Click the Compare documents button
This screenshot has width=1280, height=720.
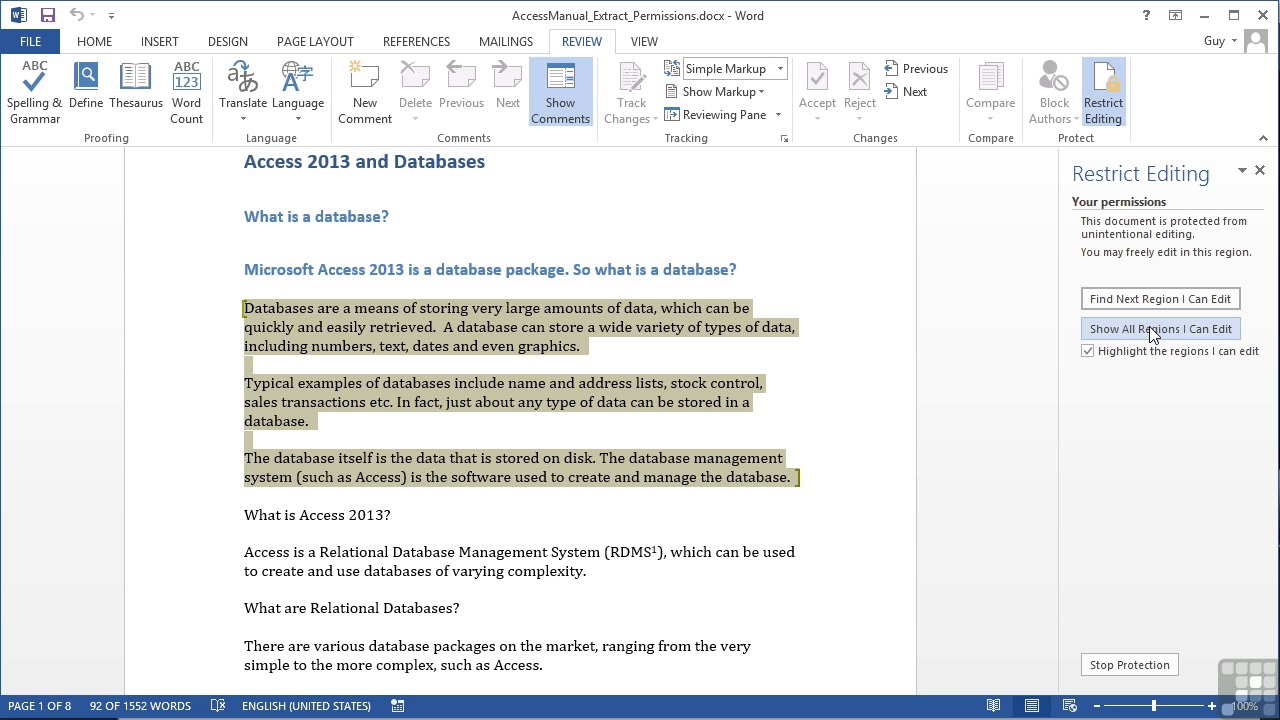pos(991,92)
